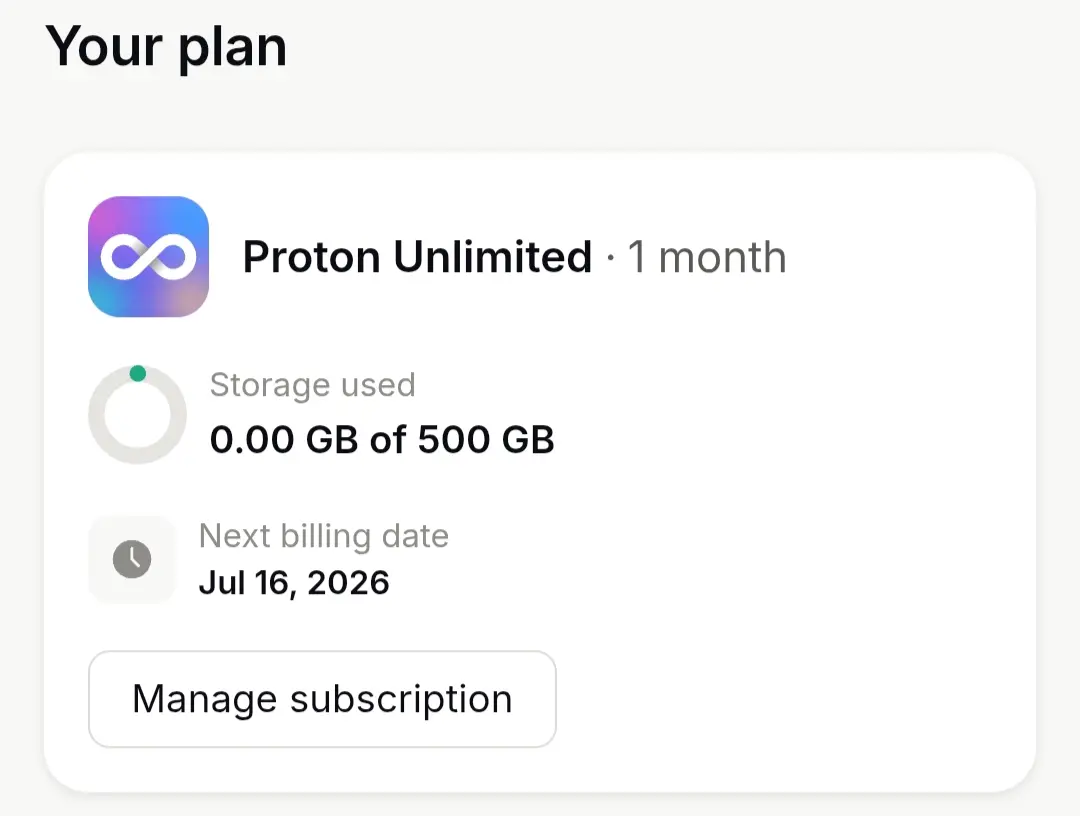The height and width of the screenshot is (816, 1080).
Task: Click the white infinity symbol inside logo
Action: (148, 257)
